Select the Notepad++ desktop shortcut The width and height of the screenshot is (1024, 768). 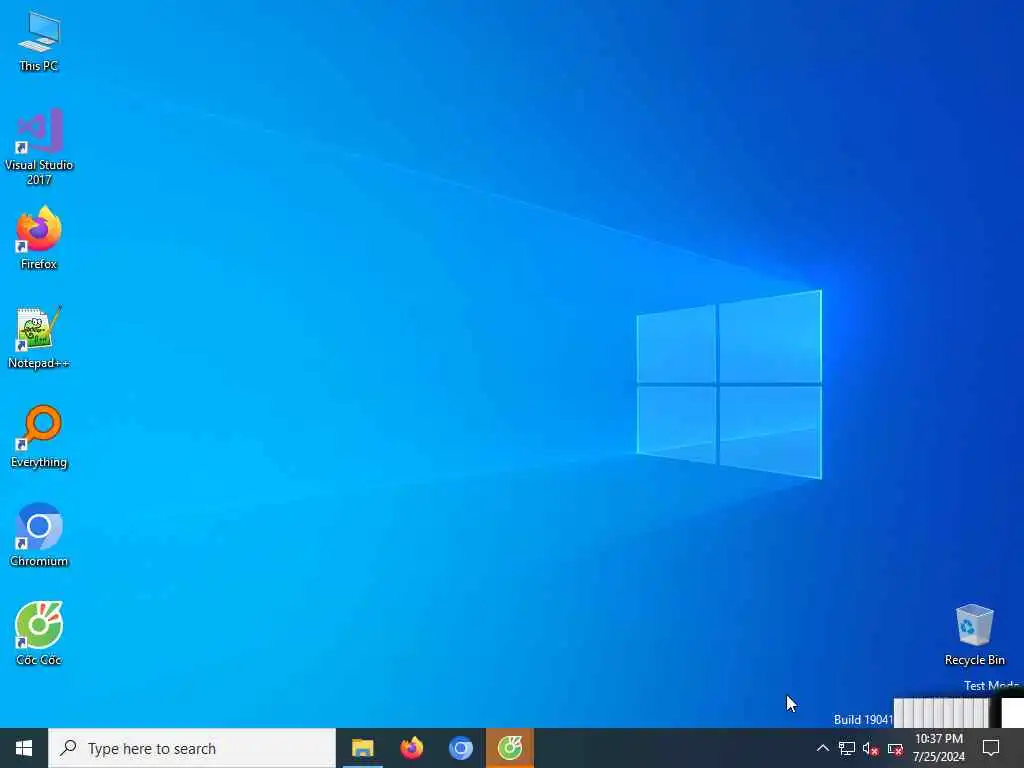pos(39,338)
